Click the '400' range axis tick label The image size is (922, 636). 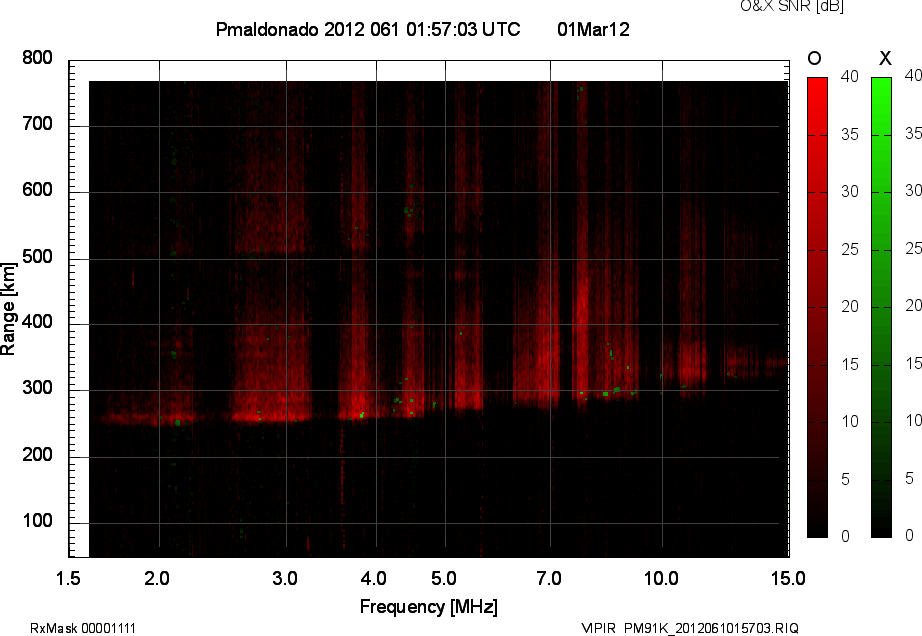coord(38,322)
